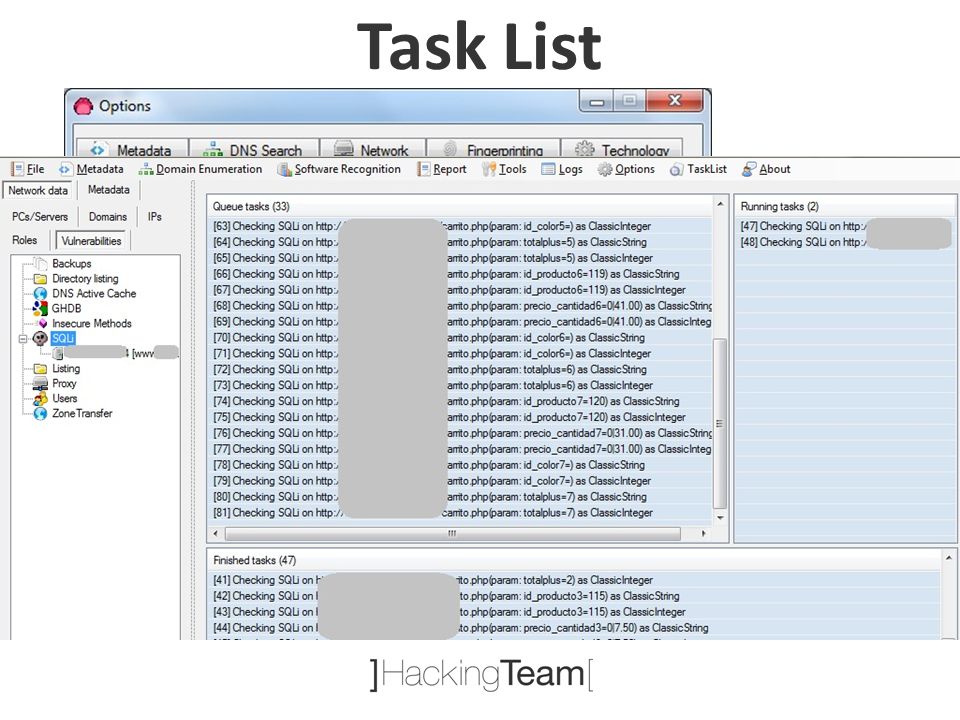Open the About menu

[x=767, y=169]
